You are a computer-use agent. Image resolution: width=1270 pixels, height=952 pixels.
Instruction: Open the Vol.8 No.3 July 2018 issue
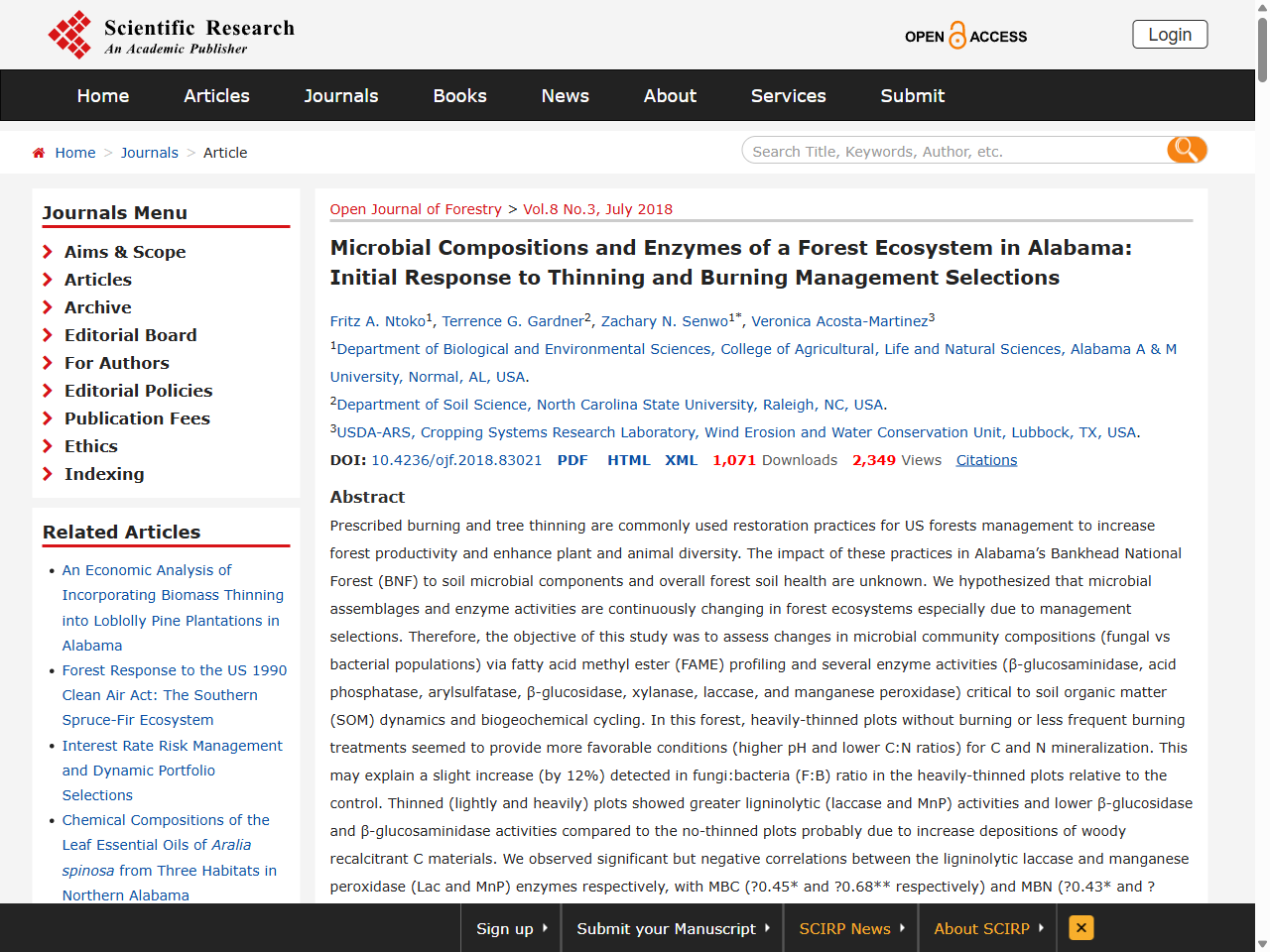click(595, 209)
